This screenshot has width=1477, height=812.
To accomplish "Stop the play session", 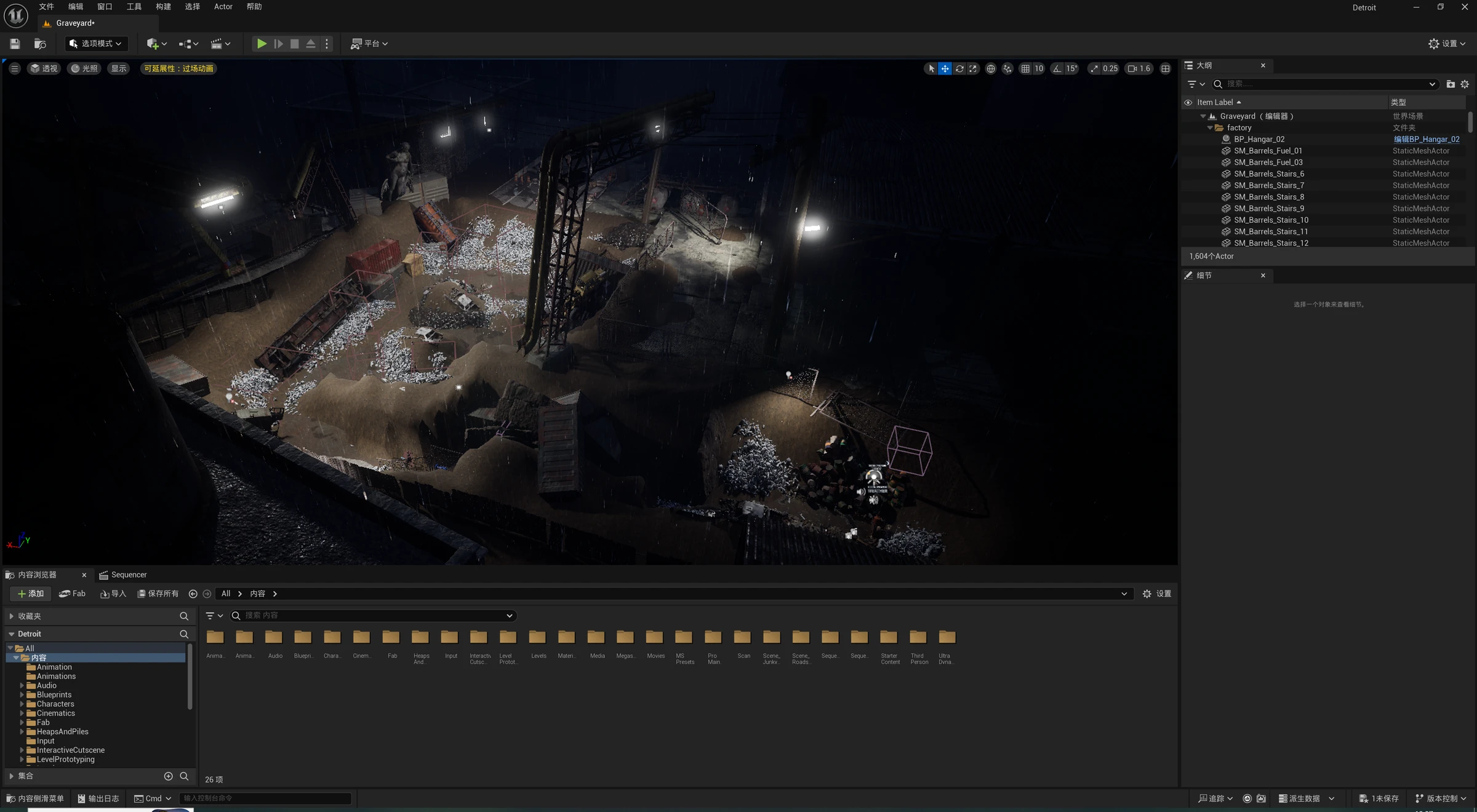I will [x=295, y=44].
